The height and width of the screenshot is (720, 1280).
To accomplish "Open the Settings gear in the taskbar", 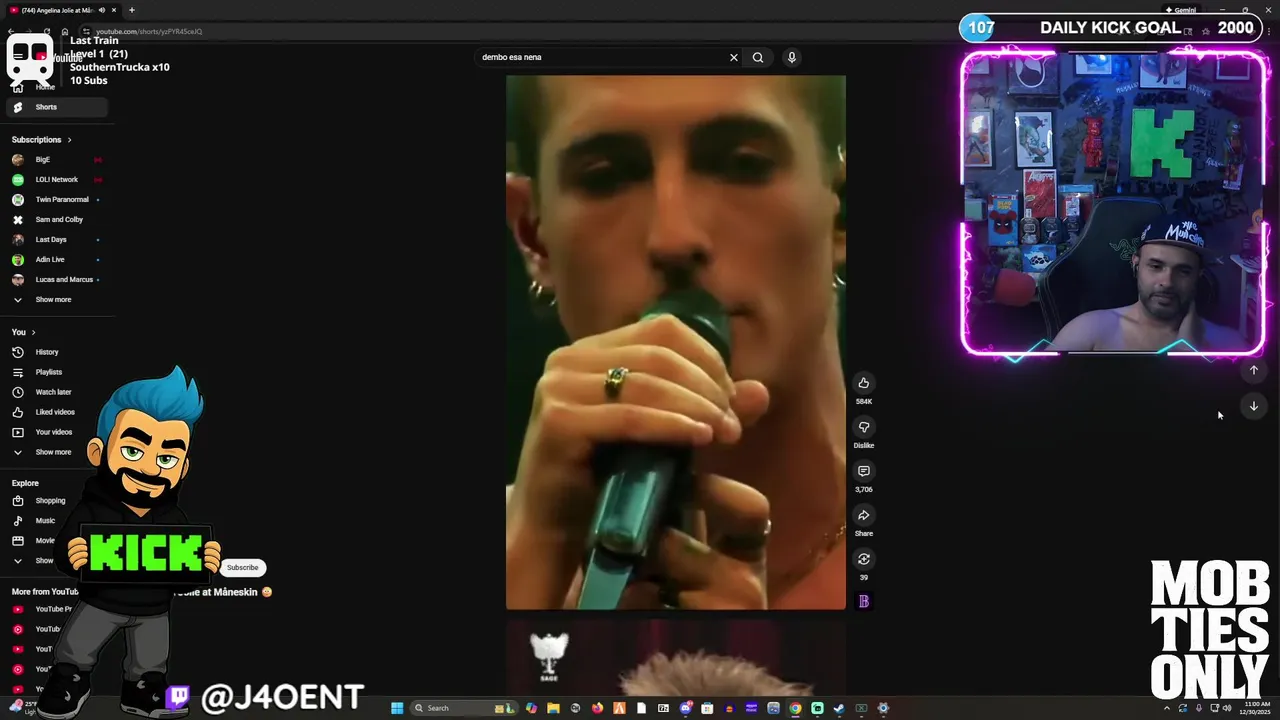I will tap(883, 708).
